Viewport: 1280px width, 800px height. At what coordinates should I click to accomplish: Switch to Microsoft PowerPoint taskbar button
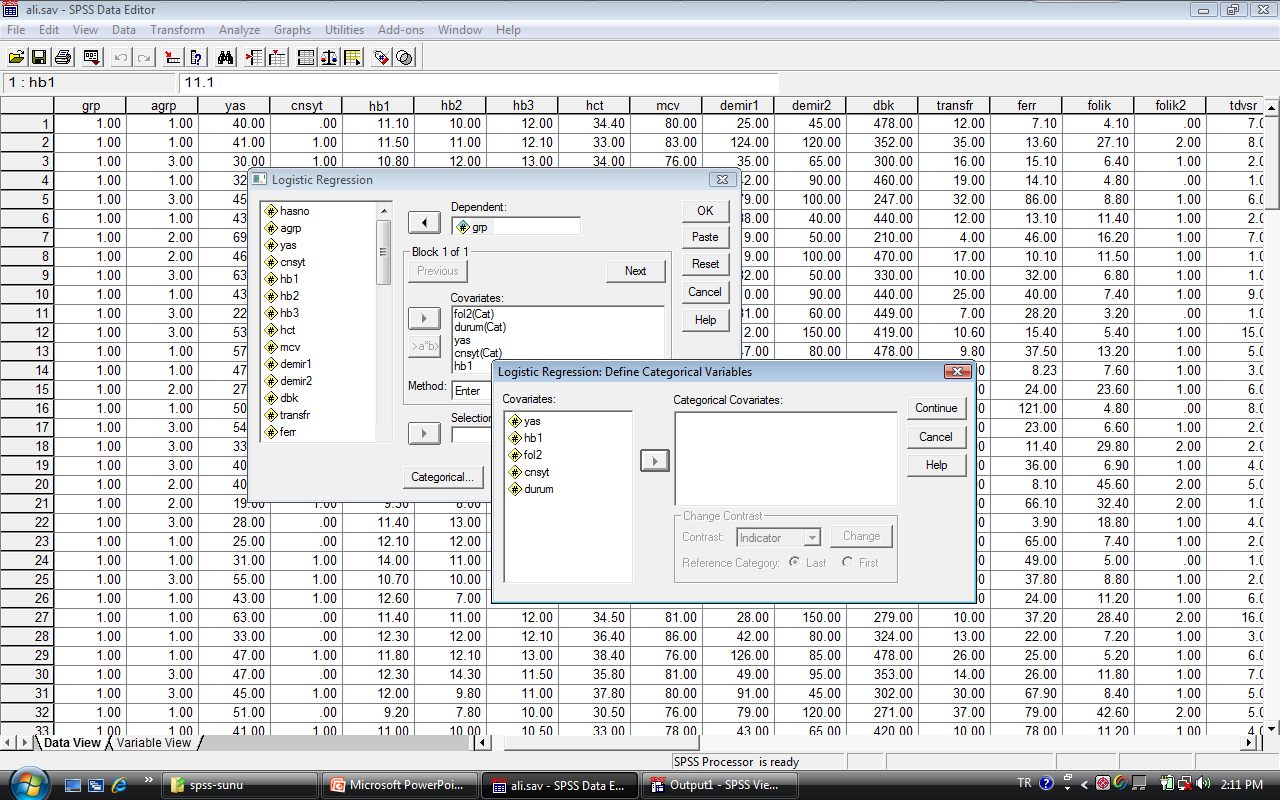(x=400, y=785)
